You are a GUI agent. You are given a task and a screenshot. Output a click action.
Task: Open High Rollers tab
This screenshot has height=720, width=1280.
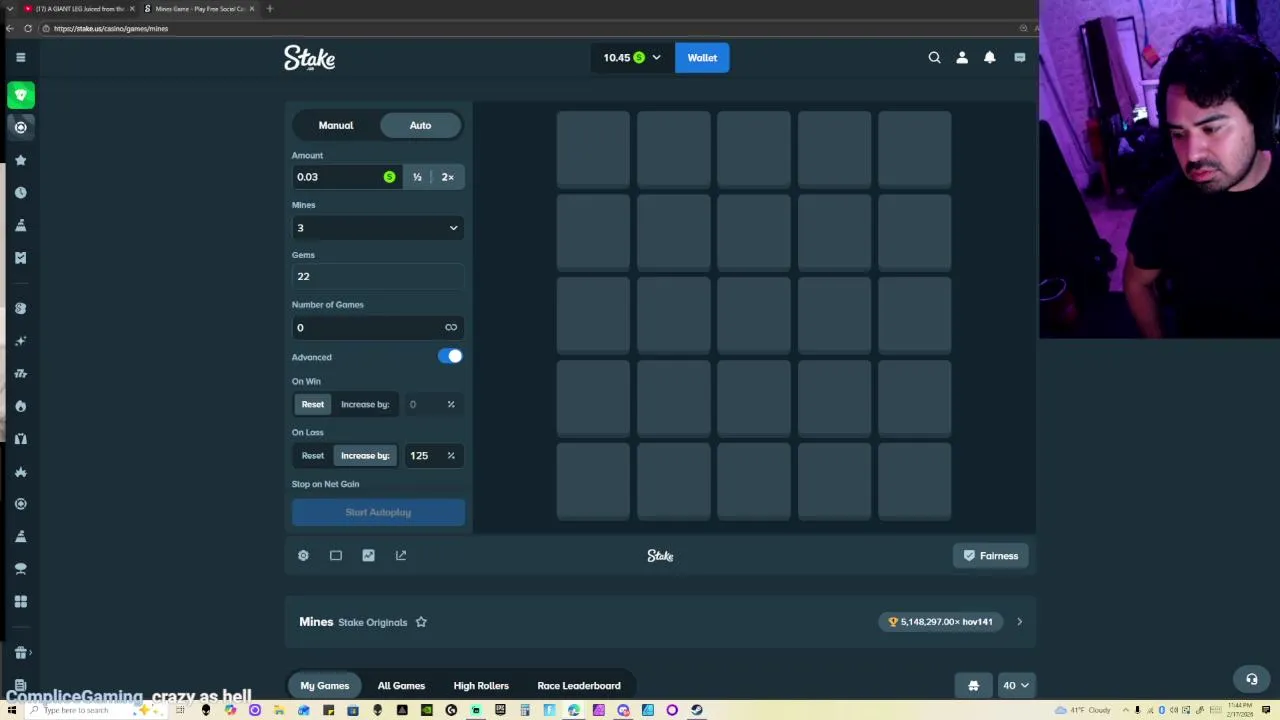(x=481, y=686)
